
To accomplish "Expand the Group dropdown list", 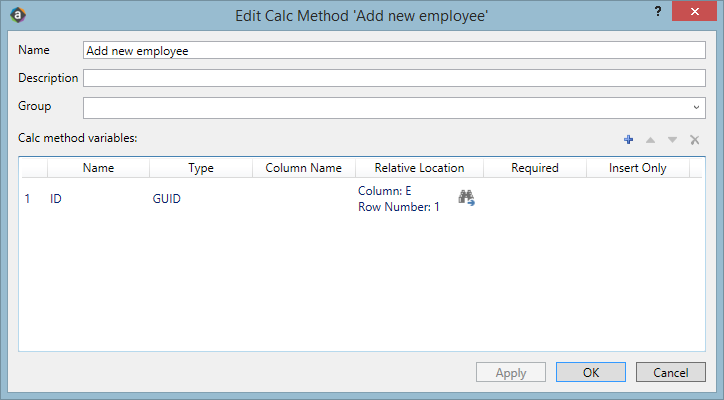I will (695, 107).
